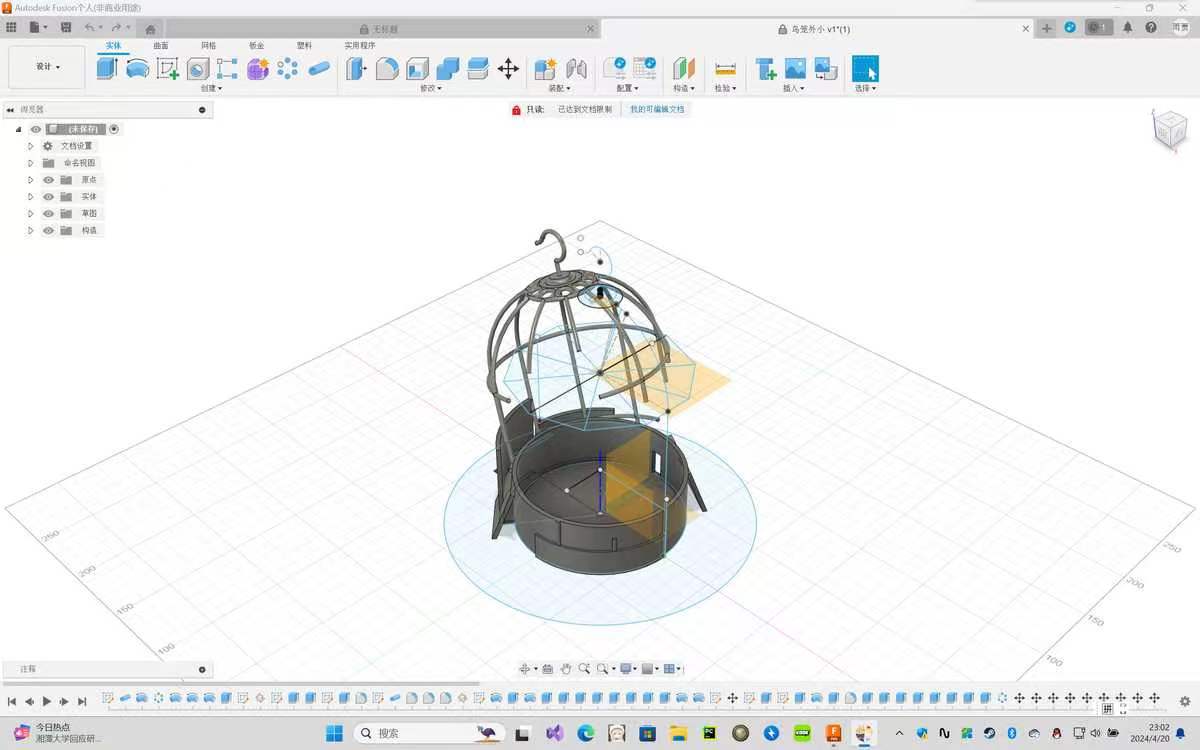The image size is (1200, 750).
Task: Open the 装配 dropdown menu
Action: coord(560,88)
